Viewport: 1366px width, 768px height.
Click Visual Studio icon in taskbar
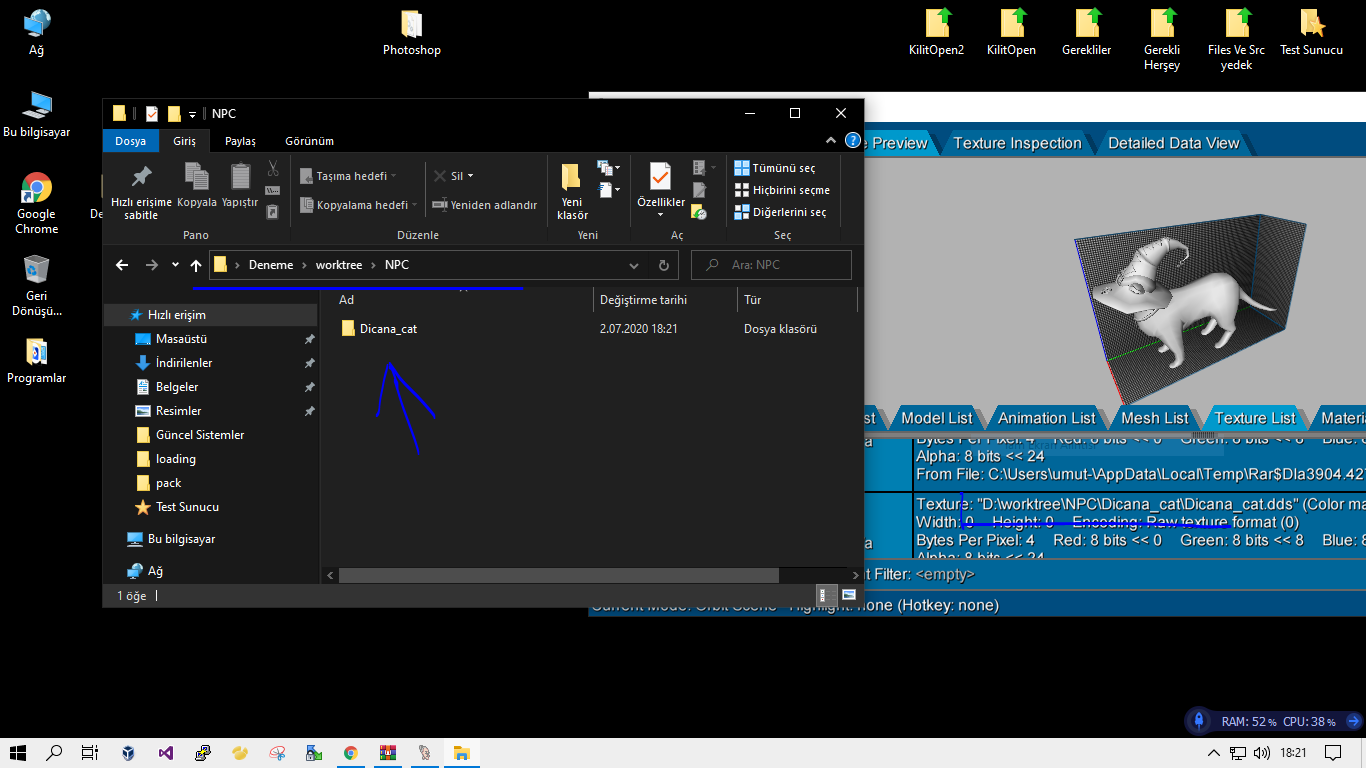pyautogui.click(x=165, y=753)
